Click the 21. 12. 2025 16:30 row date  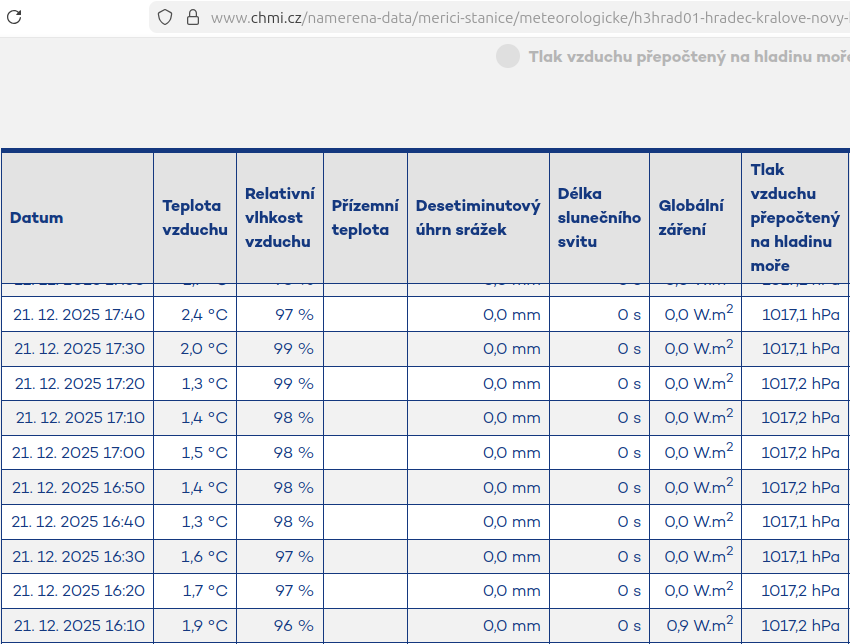coord(79,557)
